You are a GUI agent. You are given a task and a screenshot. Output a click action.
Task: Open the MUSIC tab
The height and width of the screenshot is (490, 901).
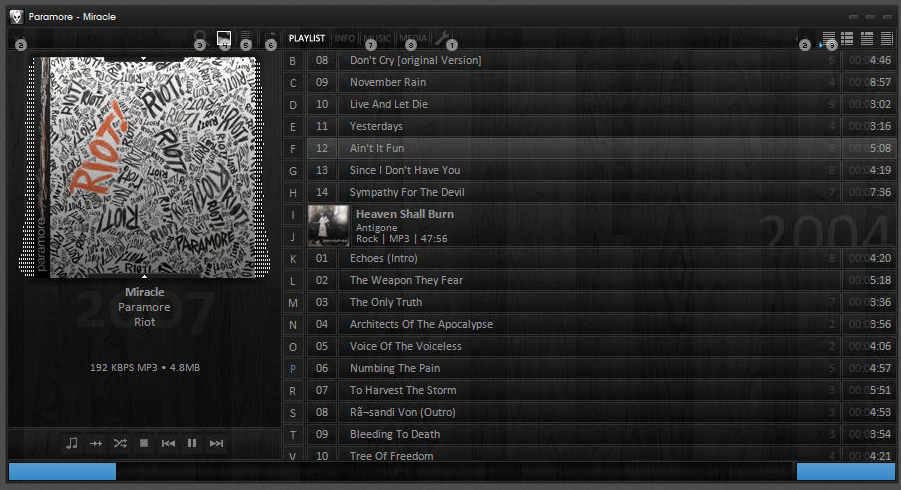(377, 38)
